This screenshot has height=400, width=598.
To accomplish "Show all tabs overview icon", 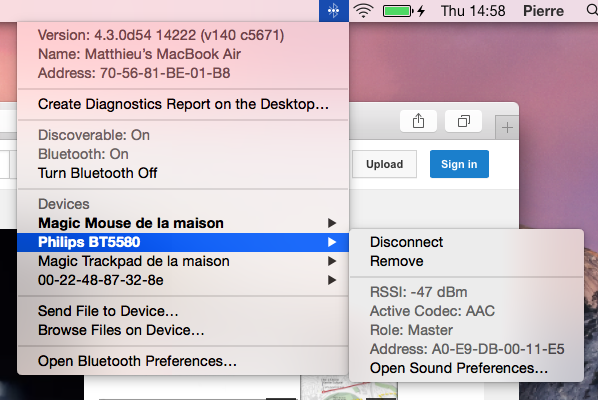I will point(463,121).
